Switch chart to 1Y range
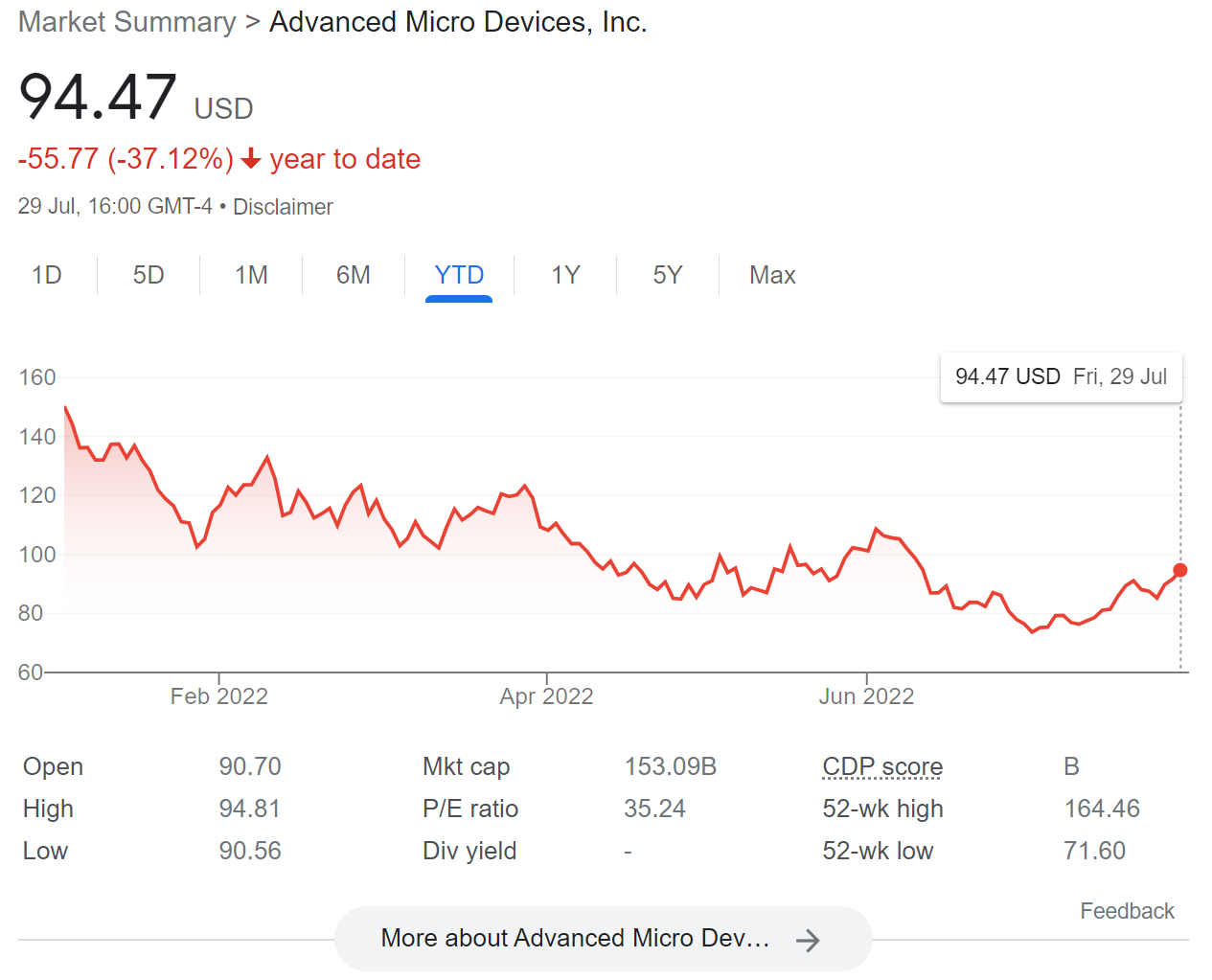The image size is (1212, 980). click(x=565, y=276)
